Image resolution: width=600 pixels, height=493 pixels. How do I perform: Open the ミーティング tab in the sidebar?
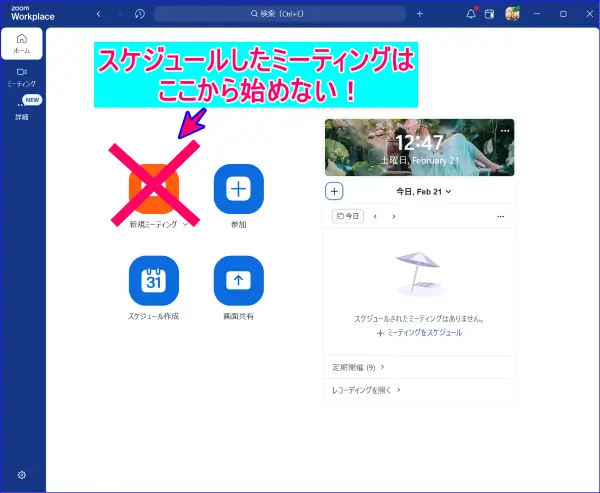coord(22,77)
